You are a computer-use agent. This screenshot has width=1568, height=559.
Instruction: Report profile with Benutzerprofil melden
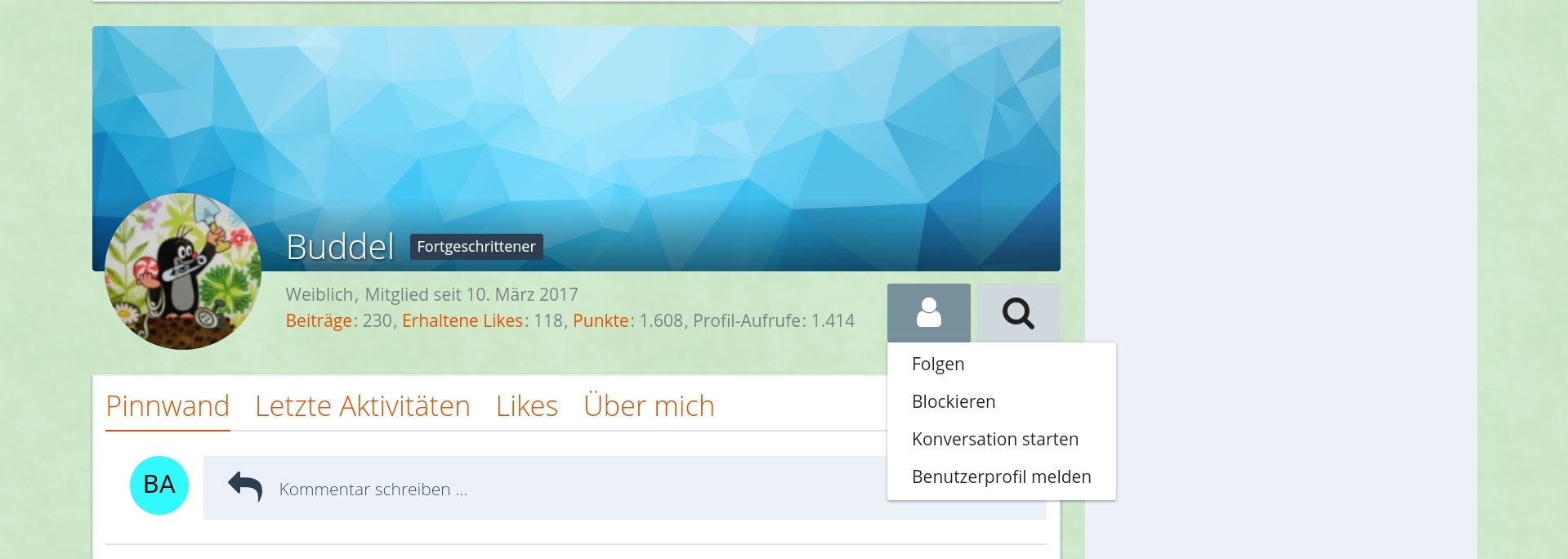[x=1001, y=477]
